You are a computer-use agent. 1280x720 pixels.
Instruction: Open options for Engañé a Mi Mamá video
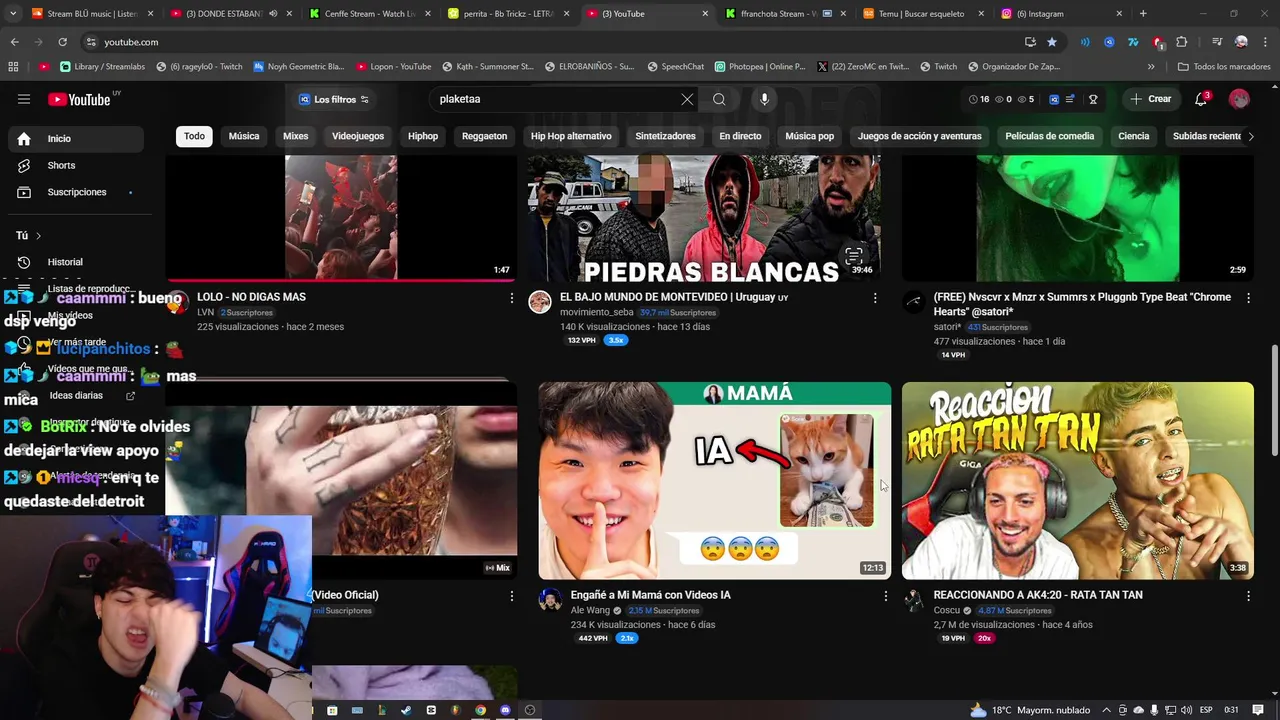tap(885, 596)
